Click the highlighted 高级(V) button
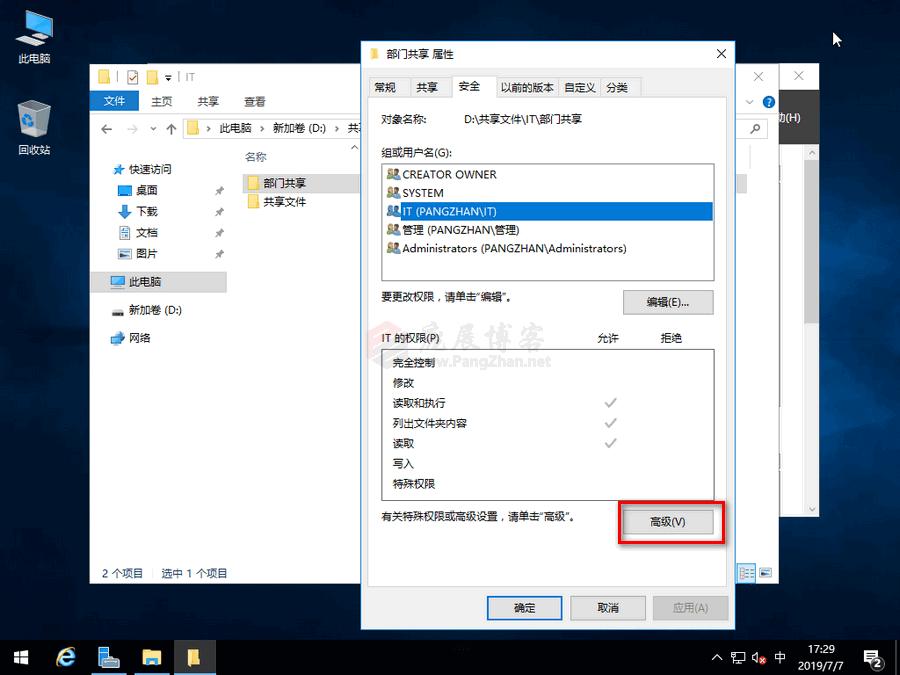The width and height of the screenshot is (900, 675). pyautogui.click(x=671, y=522)
